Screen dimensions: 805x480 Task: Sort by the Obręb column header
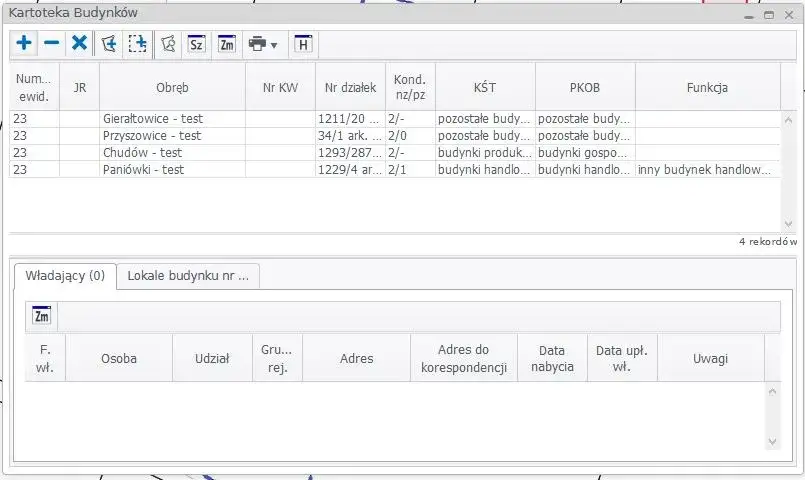[x=172, y=88]
